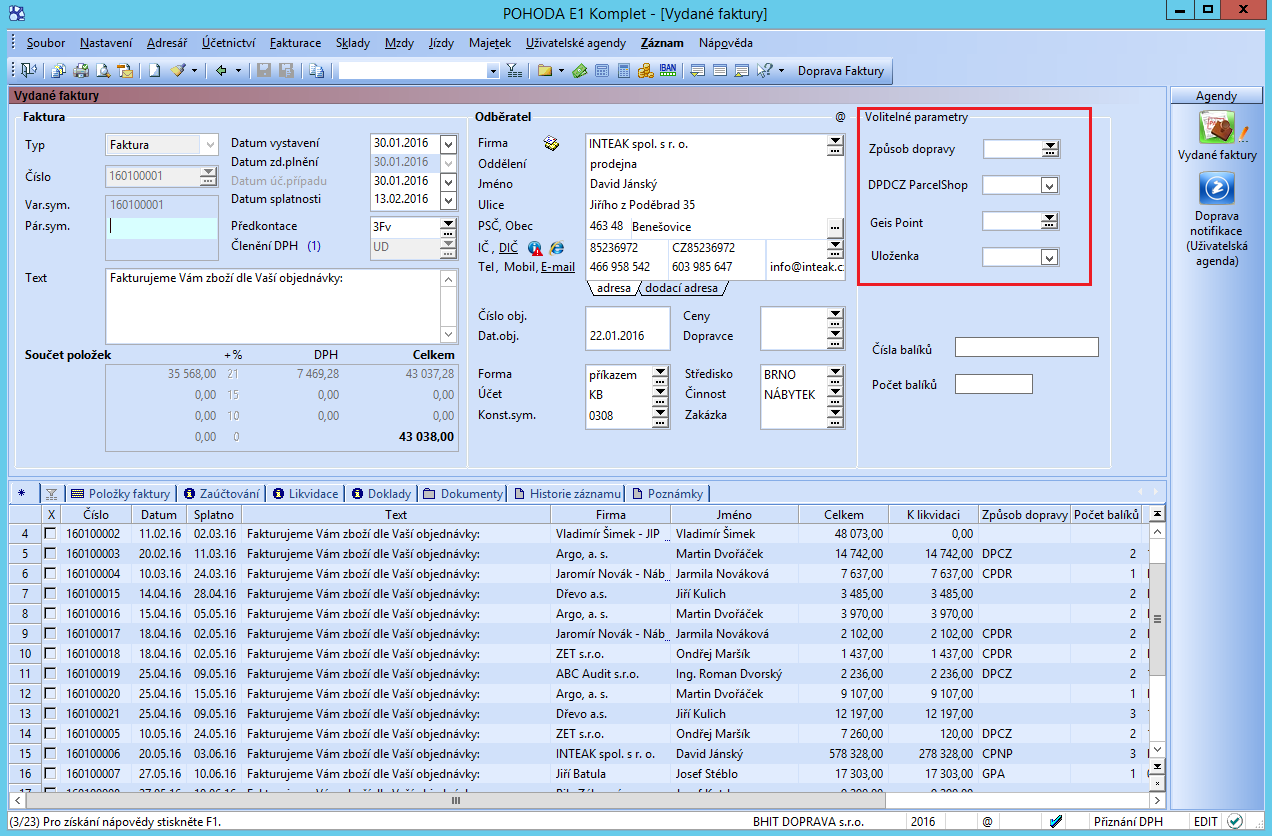Click the info warning icon beside DIČ
The width and height of the screenshot is (1272, 836).
pos(535,247)
